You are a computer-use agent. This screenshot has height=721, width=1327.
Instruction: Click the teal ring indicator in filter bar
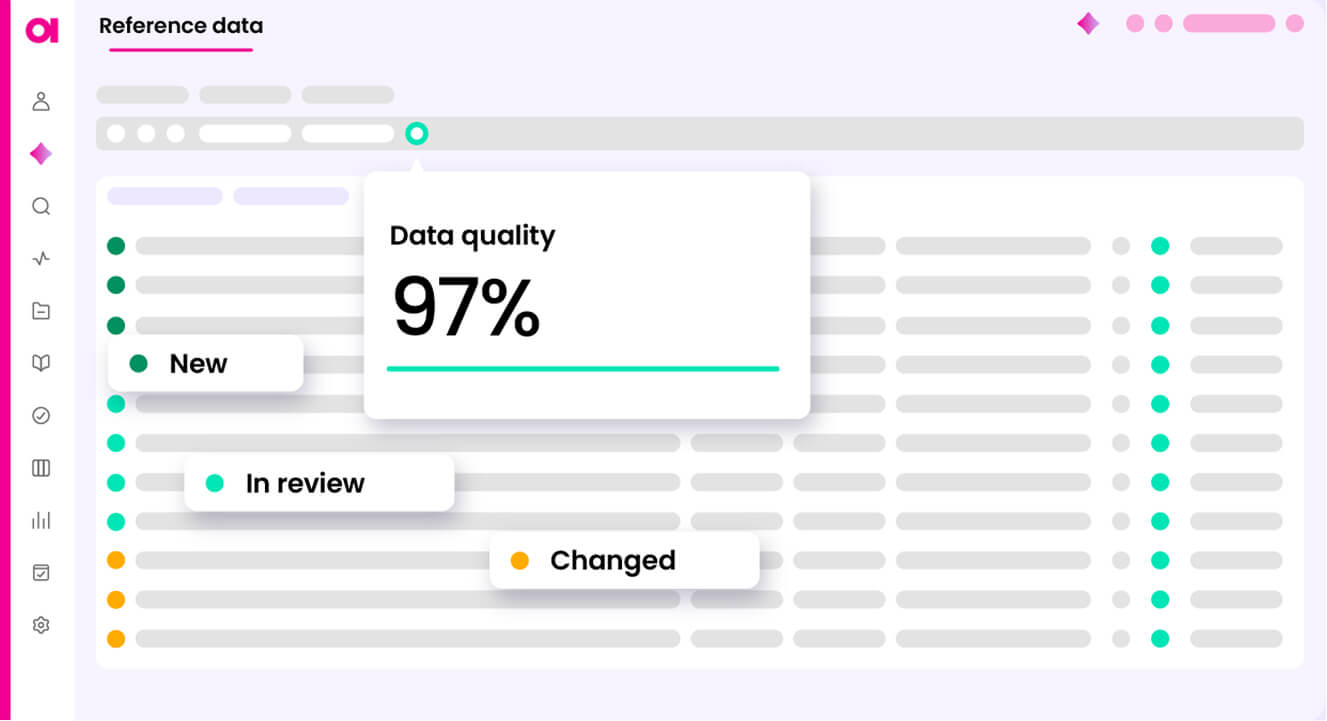tap(417, 133)
